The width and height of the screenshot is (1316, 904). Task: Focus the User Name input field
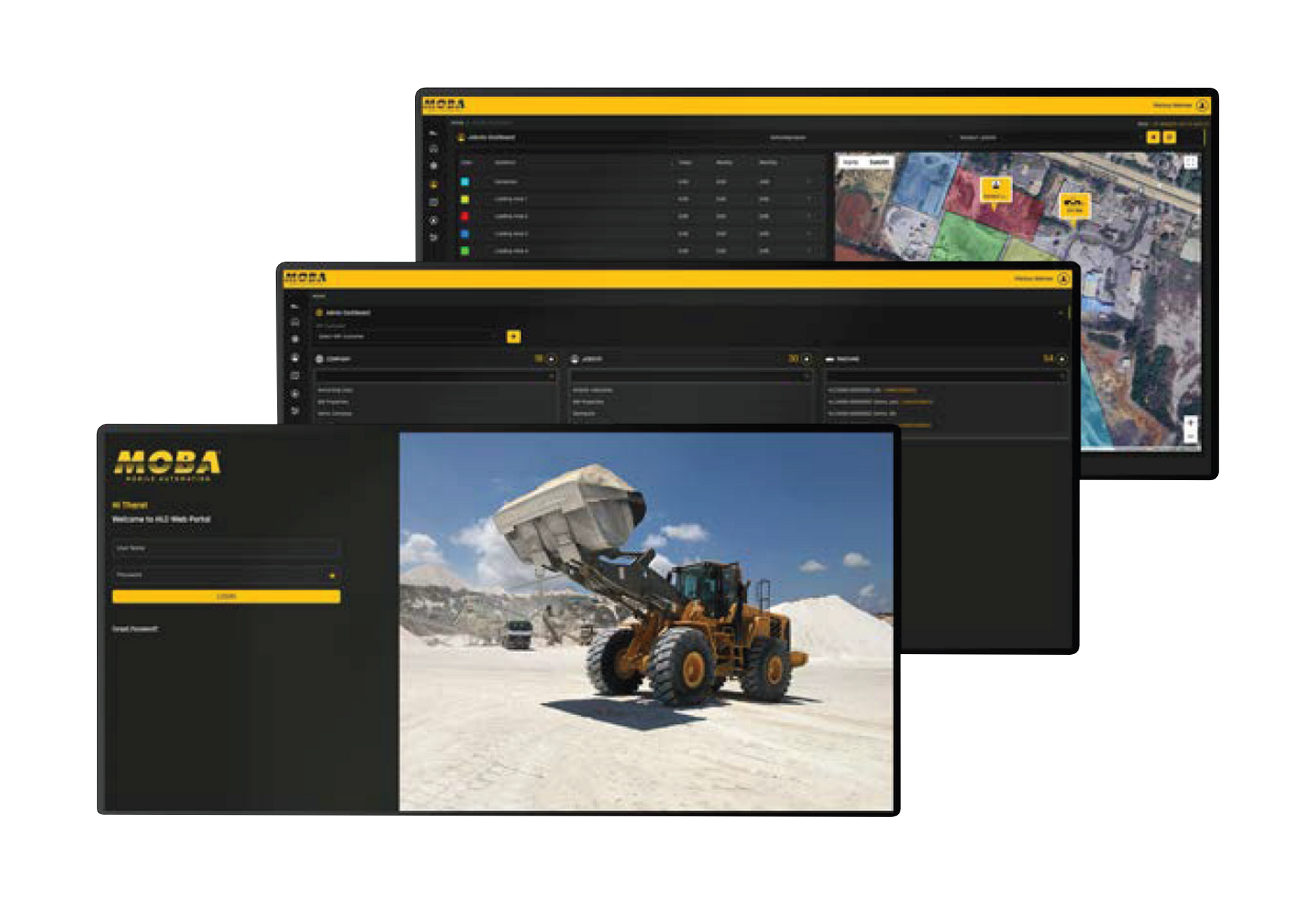point(226,548)
